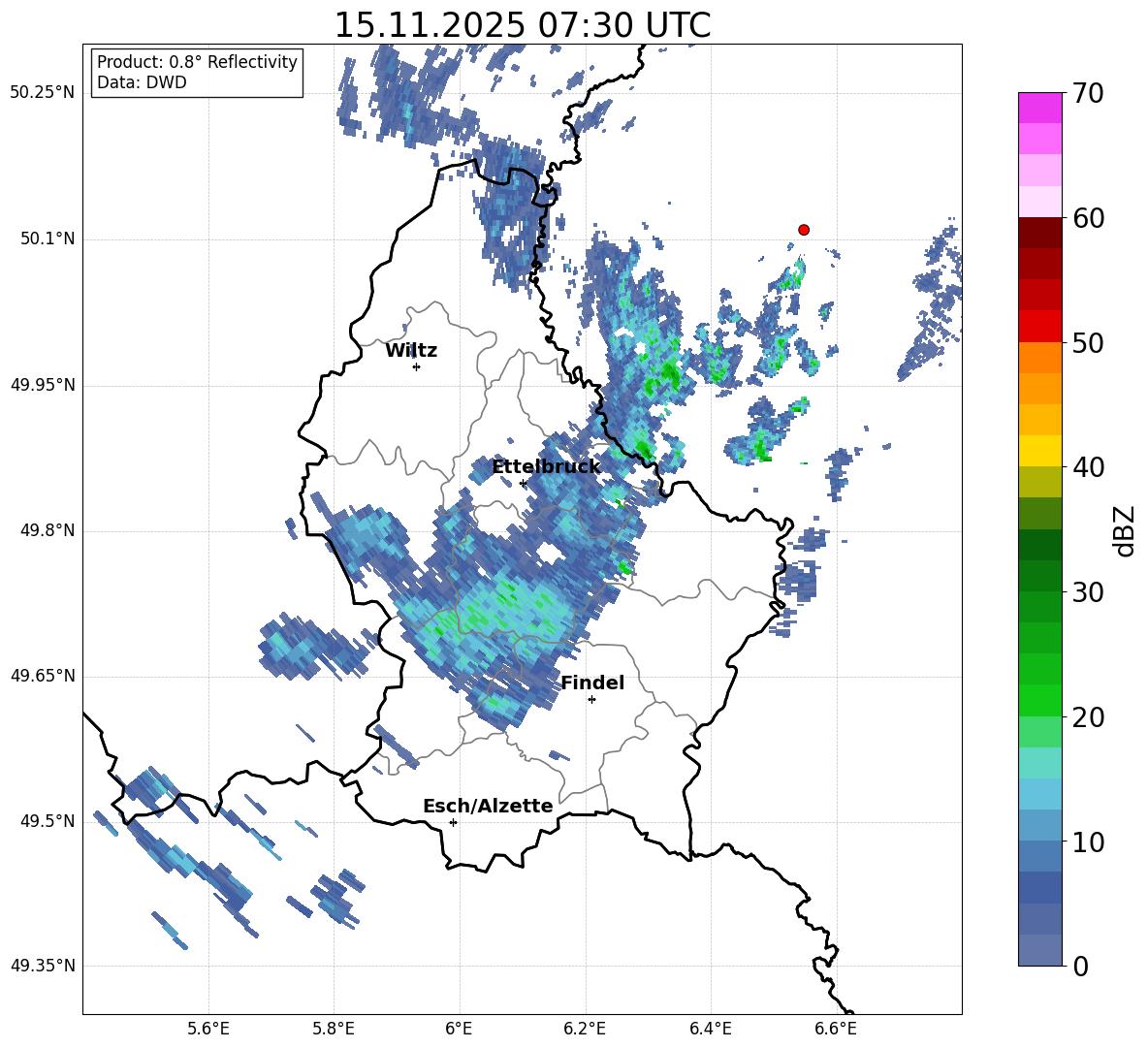Click the colorbar 60 tick label
The width and height of the screenshot is (1148, 1048).
coord(1089,218)
